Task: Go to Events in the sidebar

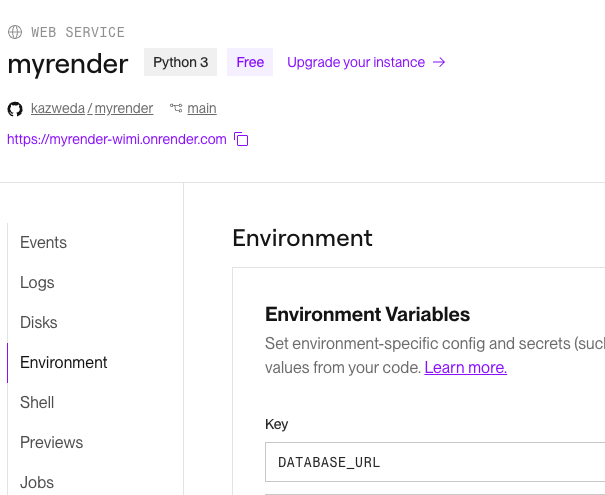Action: pos(43,243)
